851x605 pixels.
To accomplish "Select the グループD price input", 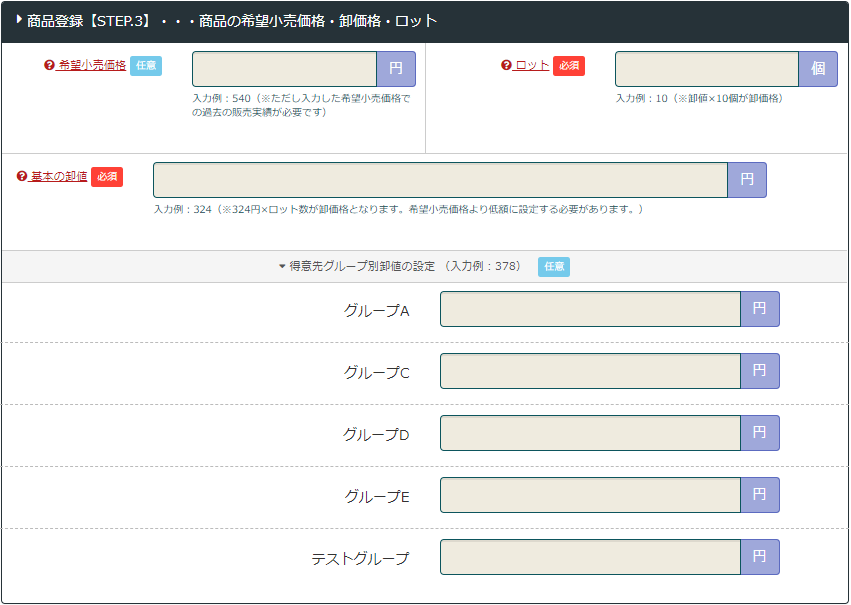I will (590, 433).
